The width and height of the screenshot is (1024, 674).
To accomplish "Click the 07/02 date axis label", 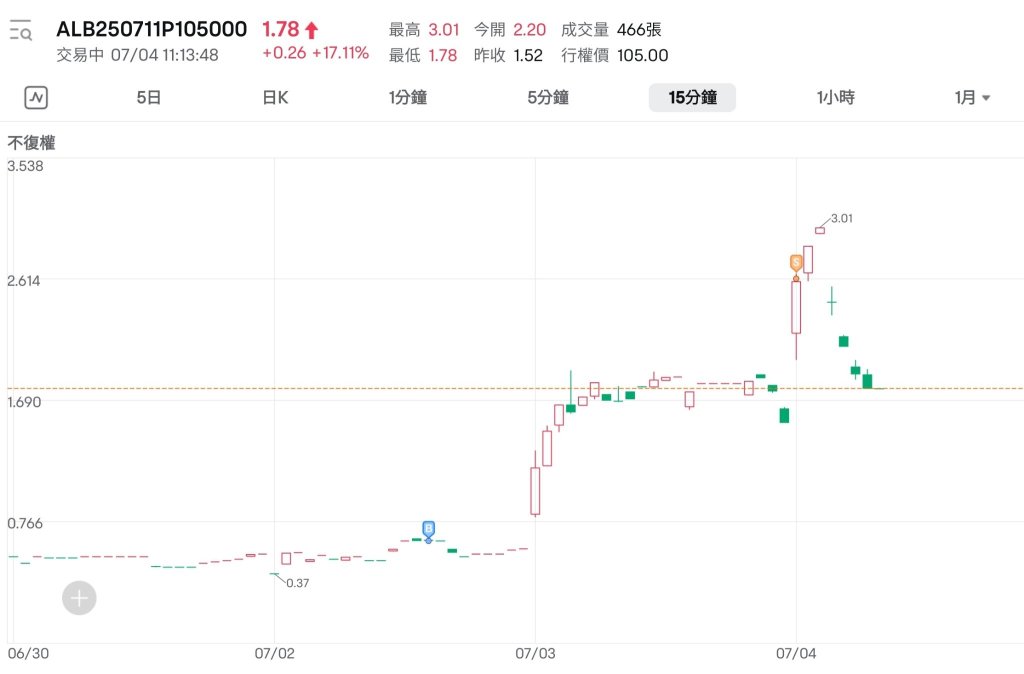I will tap(274, 654).
